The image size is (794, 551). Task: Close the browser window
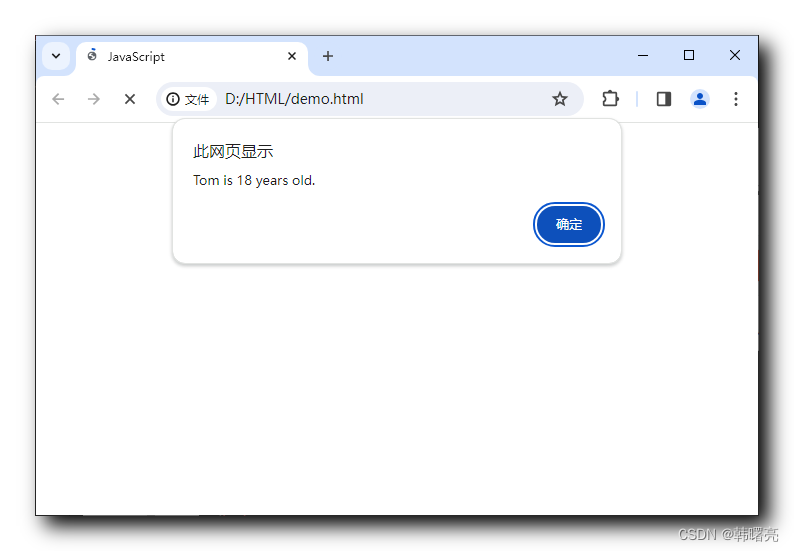pos(735,55)
